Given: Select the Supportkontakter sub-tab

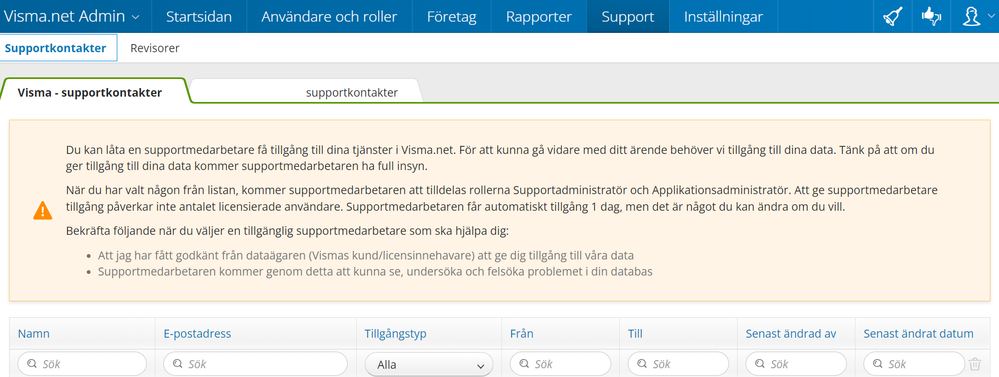Looking at the screenshot, I should pos(58,48).
